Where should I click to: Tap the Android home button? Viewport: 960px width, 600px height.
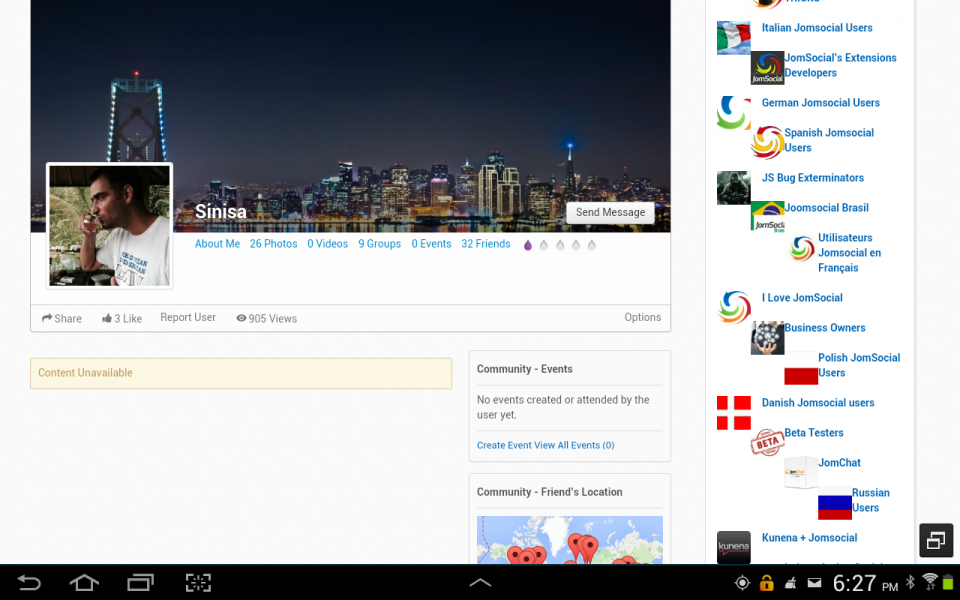coord(84,582)
